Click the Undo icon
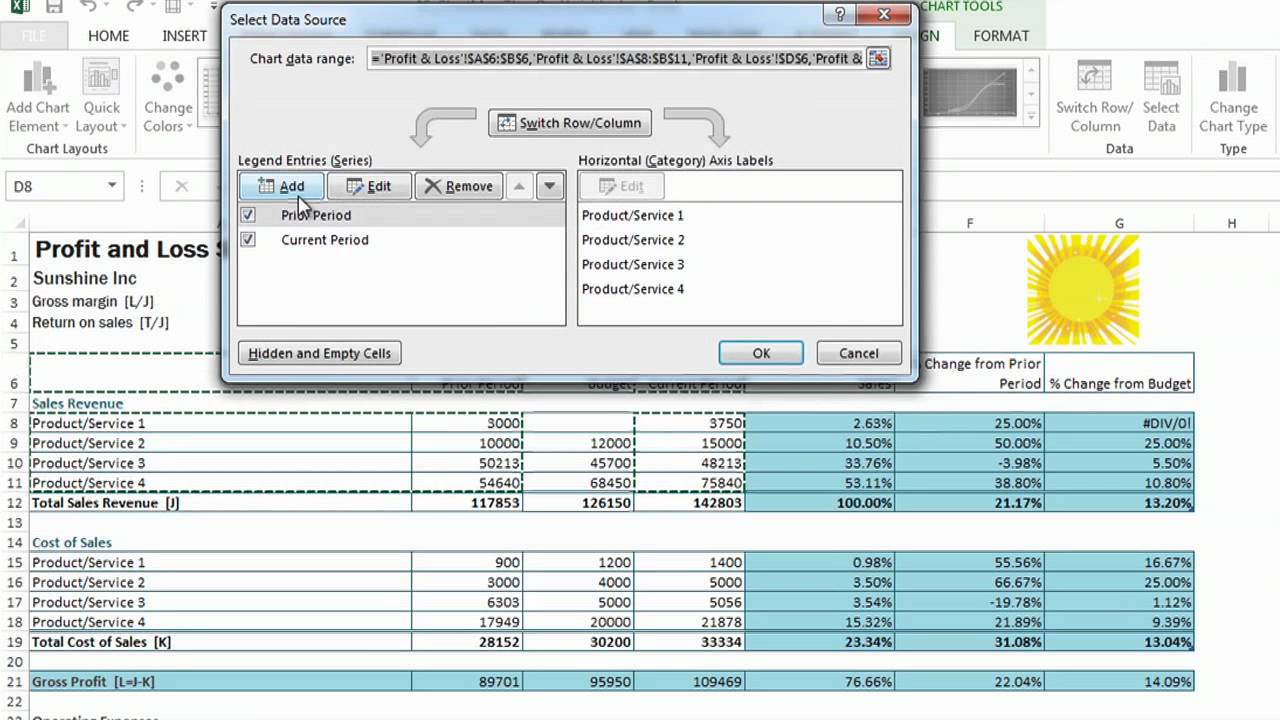 point(90,8)
